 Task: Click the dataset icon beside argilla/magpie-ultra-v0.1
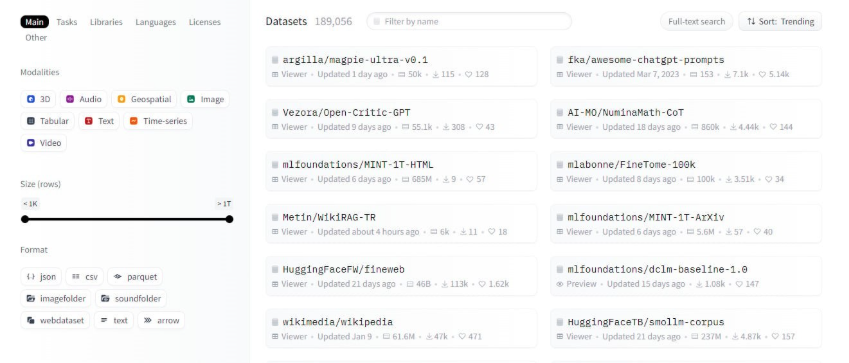275,60
